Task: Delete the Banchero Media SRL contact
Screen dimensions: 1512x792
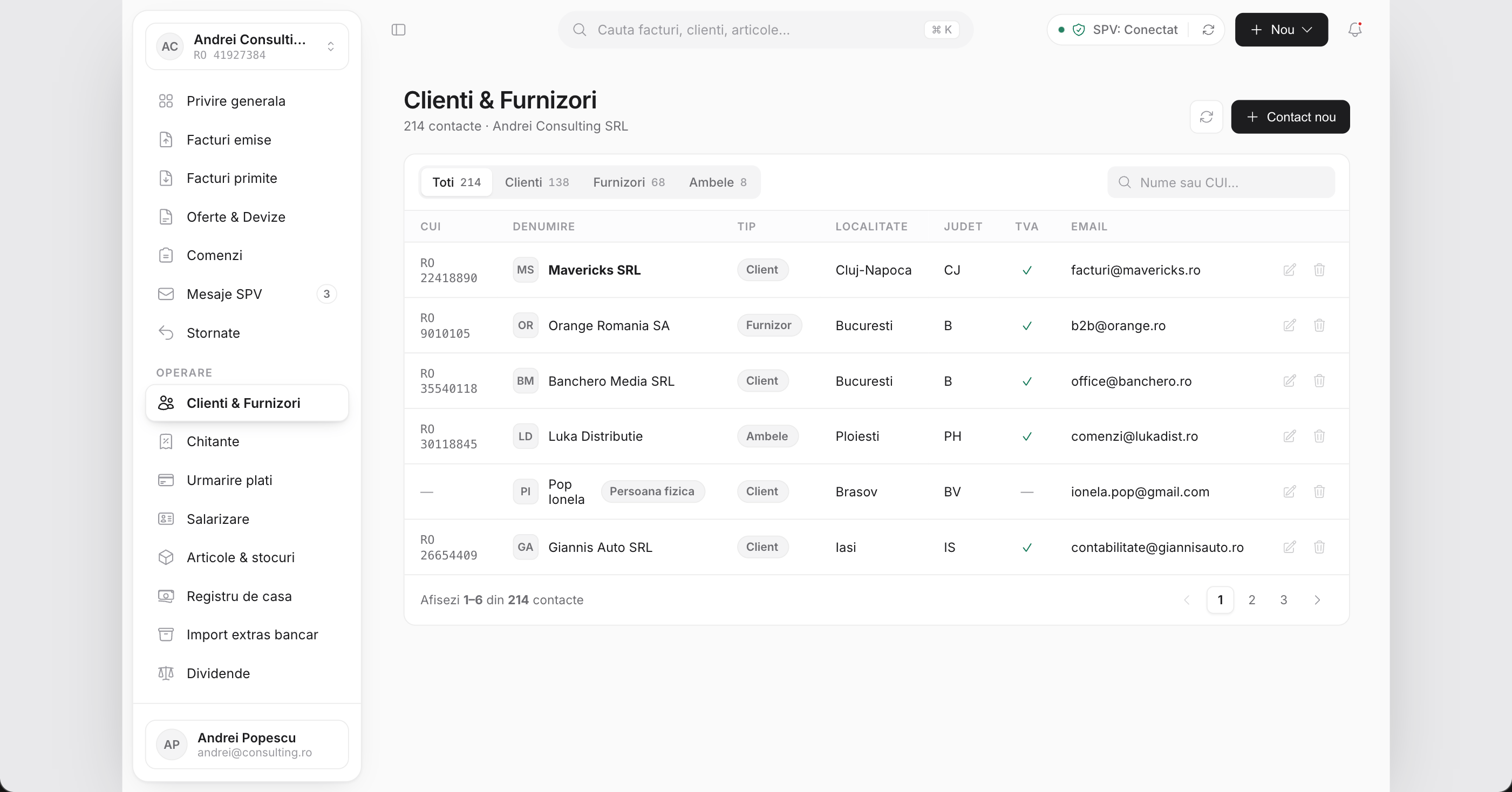Action: pos(1319,381)
